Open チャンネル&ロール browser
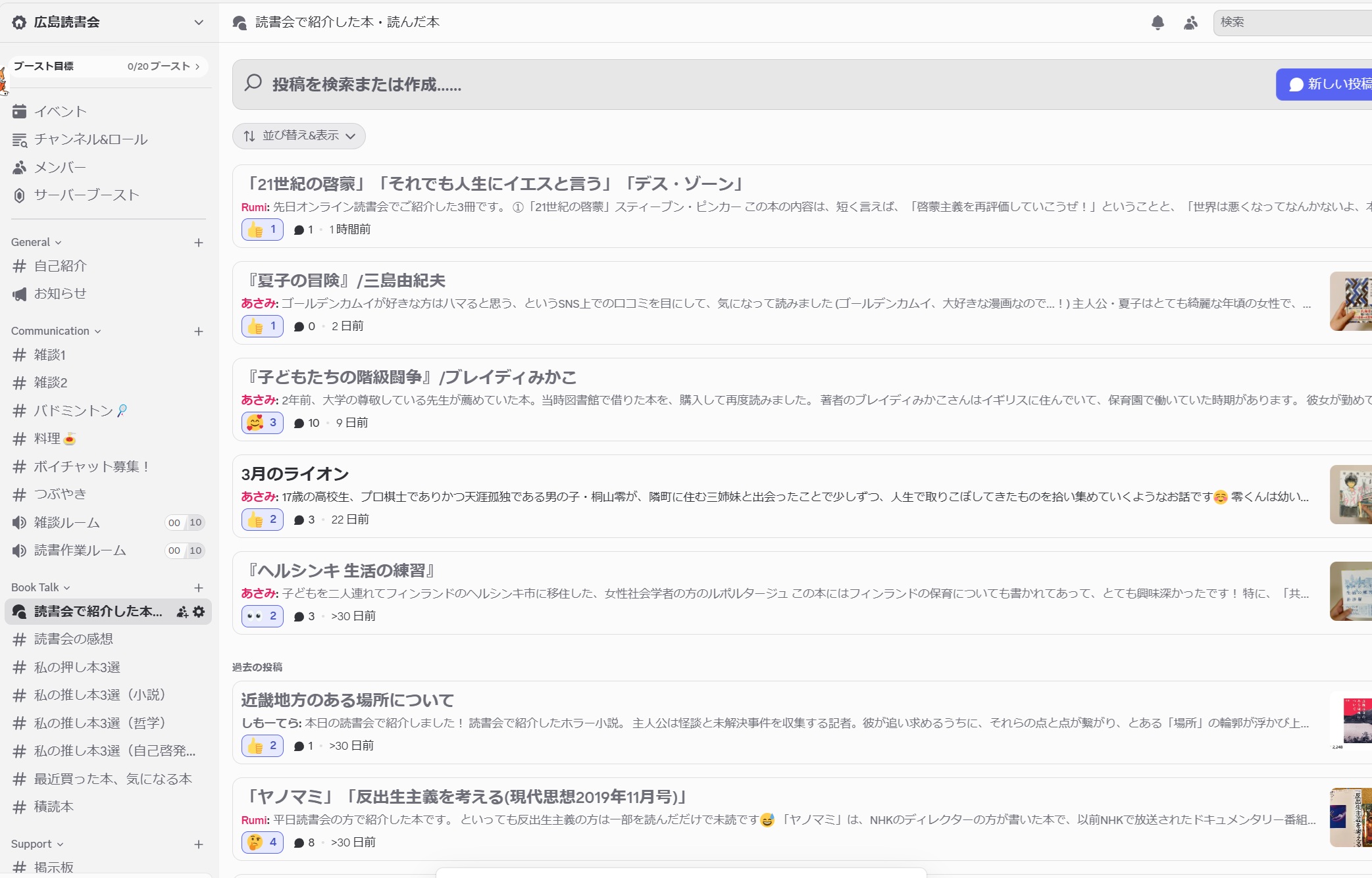The image size is (1372, 878). tap(90, 139)
